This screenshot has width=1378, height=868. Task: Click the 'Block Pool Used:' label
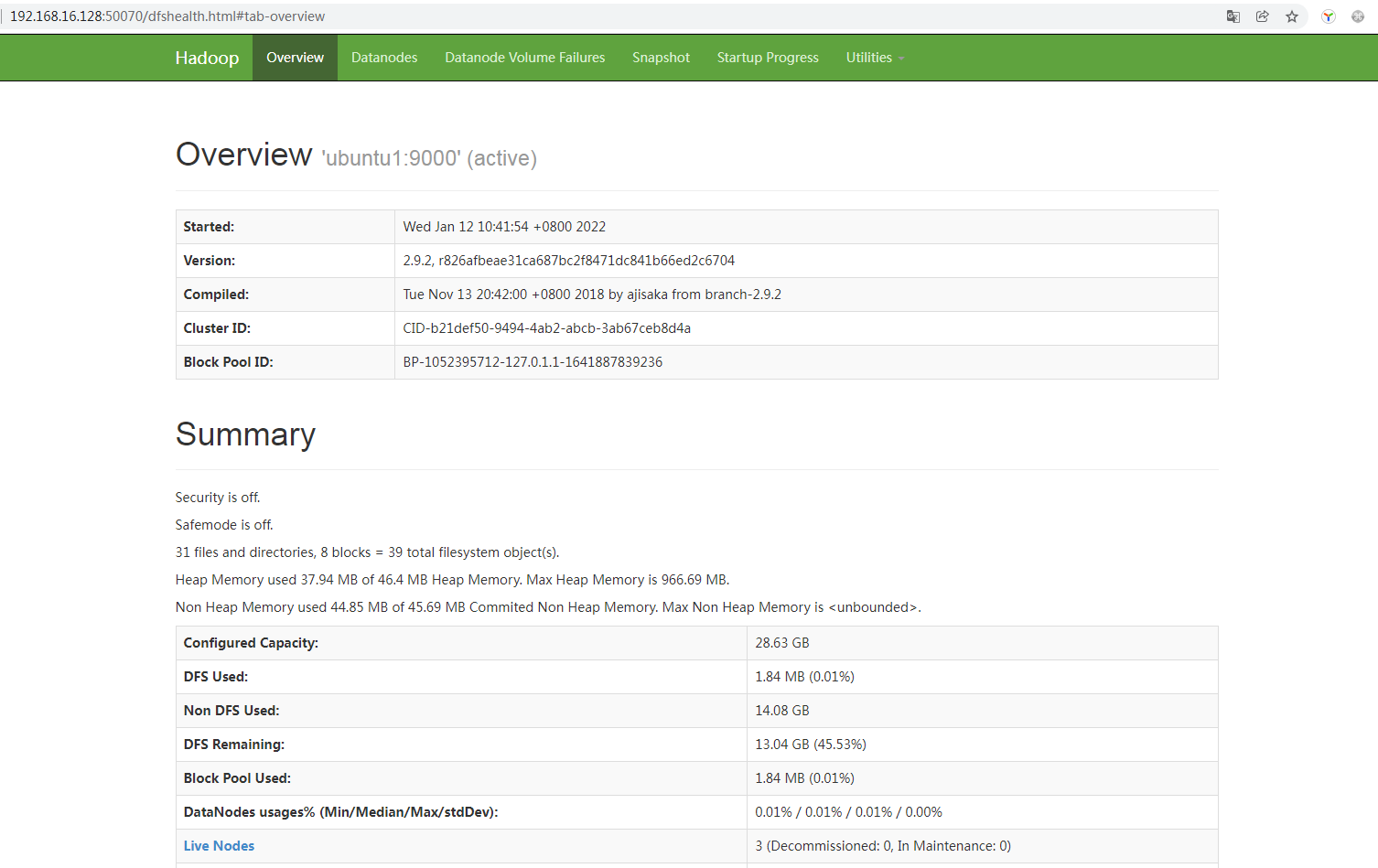(x=237, y=778)
